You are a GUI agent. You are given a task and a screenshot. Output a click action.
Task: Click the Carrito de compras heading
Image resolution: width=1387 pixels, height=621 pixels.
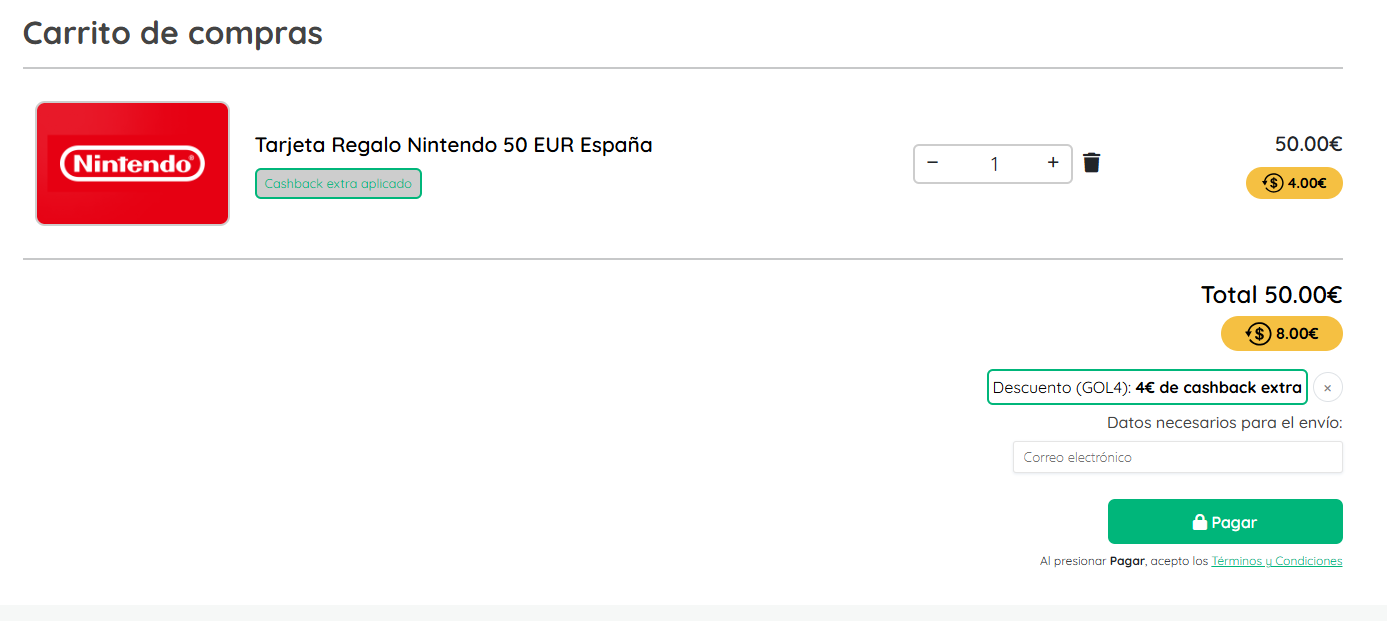point(173,33)
